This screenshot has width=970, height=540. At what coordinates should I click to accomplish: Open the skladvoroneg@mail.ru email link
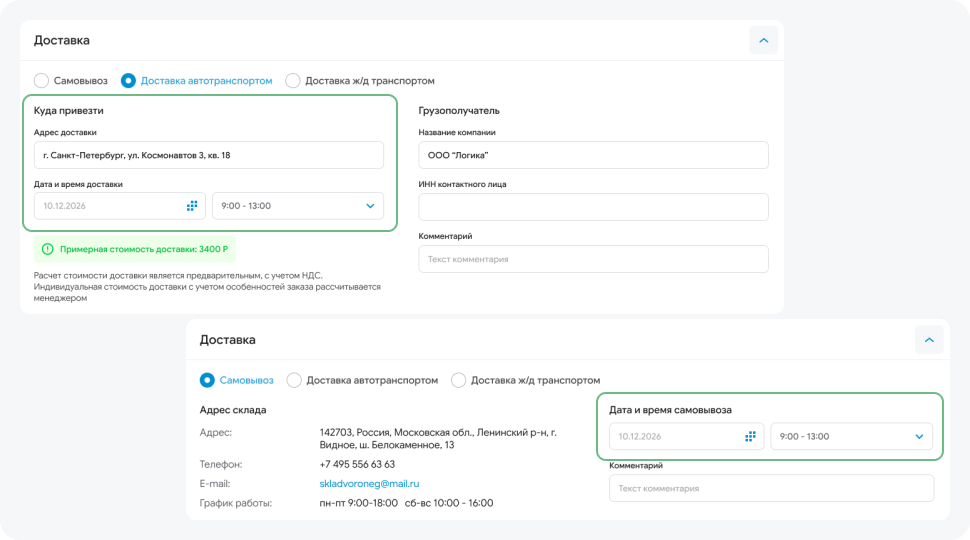(x=369, y=484)
